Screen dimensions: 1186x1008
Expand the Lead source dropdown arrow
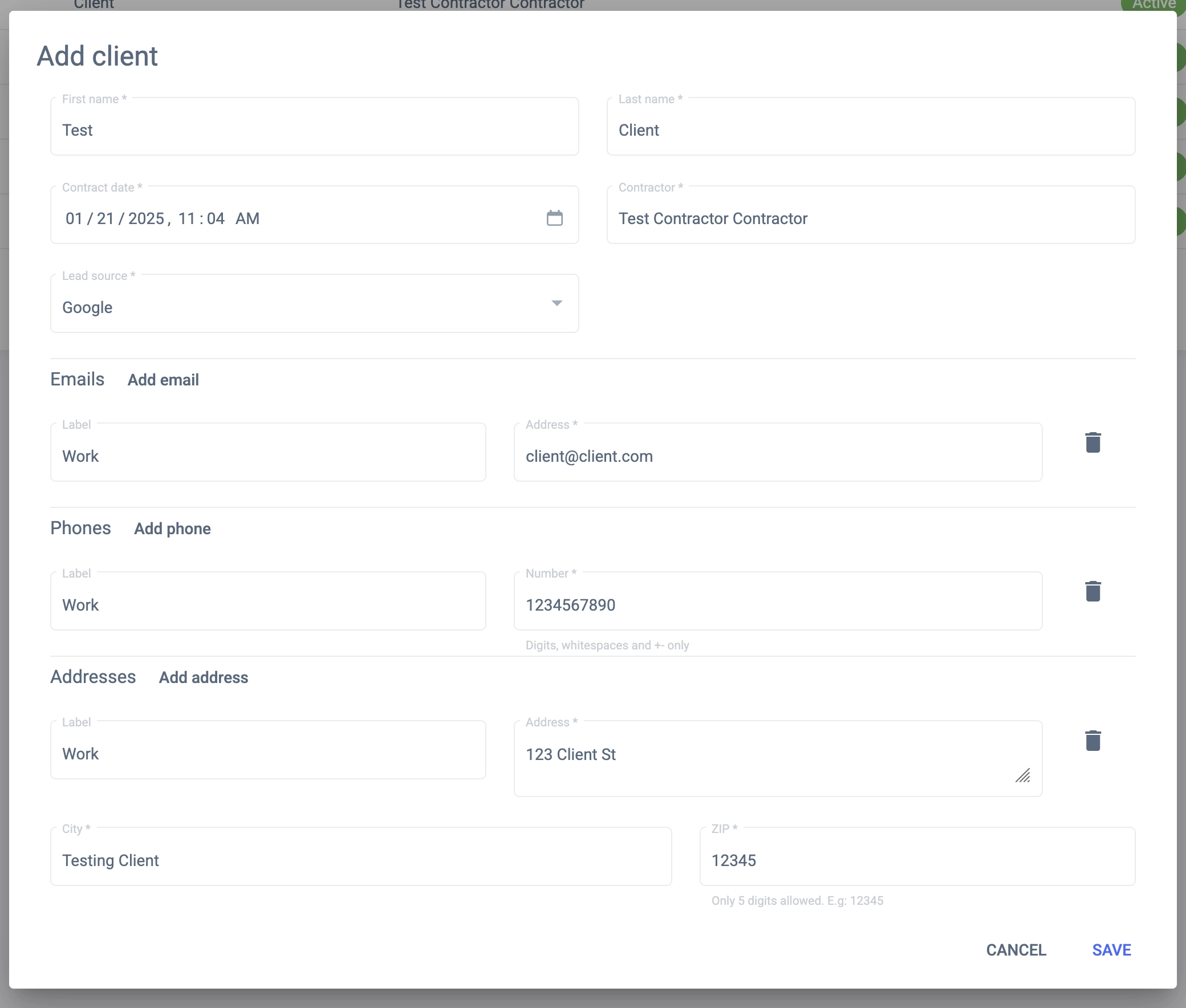(x=557, y=303)
